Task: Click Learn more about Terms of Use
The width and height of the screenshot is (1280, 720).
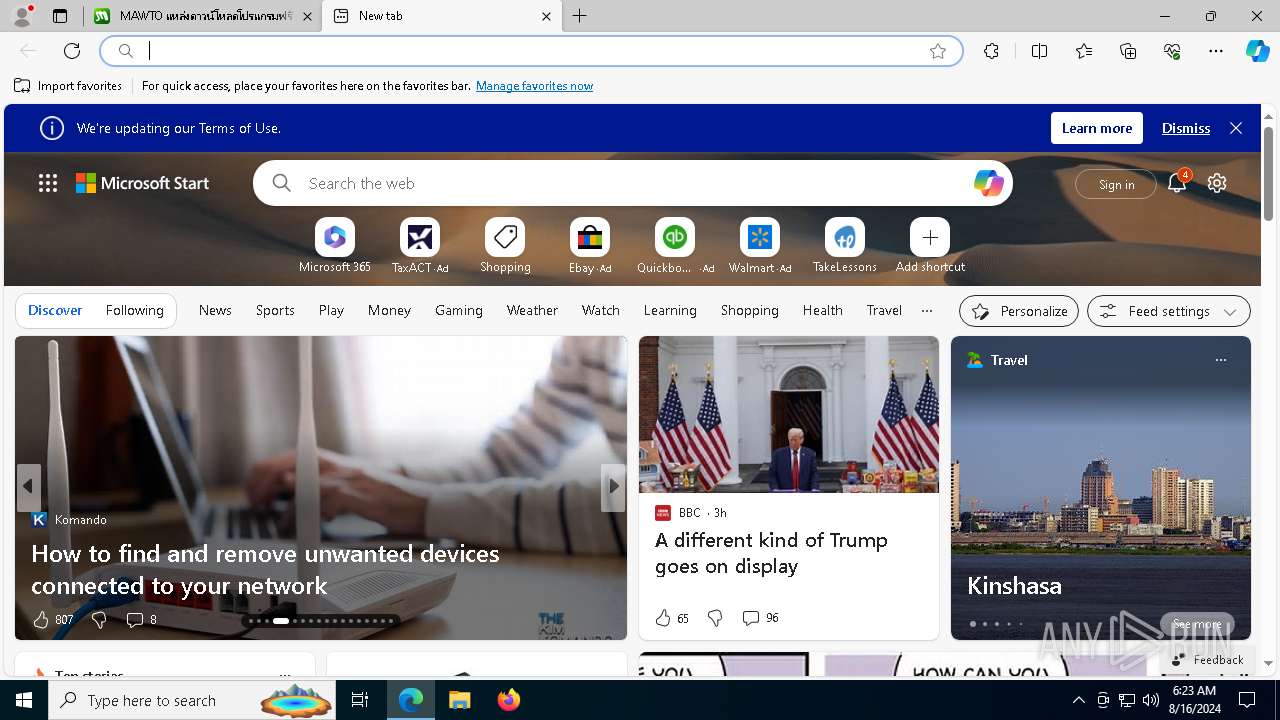Action: (x=1096, y=128)
